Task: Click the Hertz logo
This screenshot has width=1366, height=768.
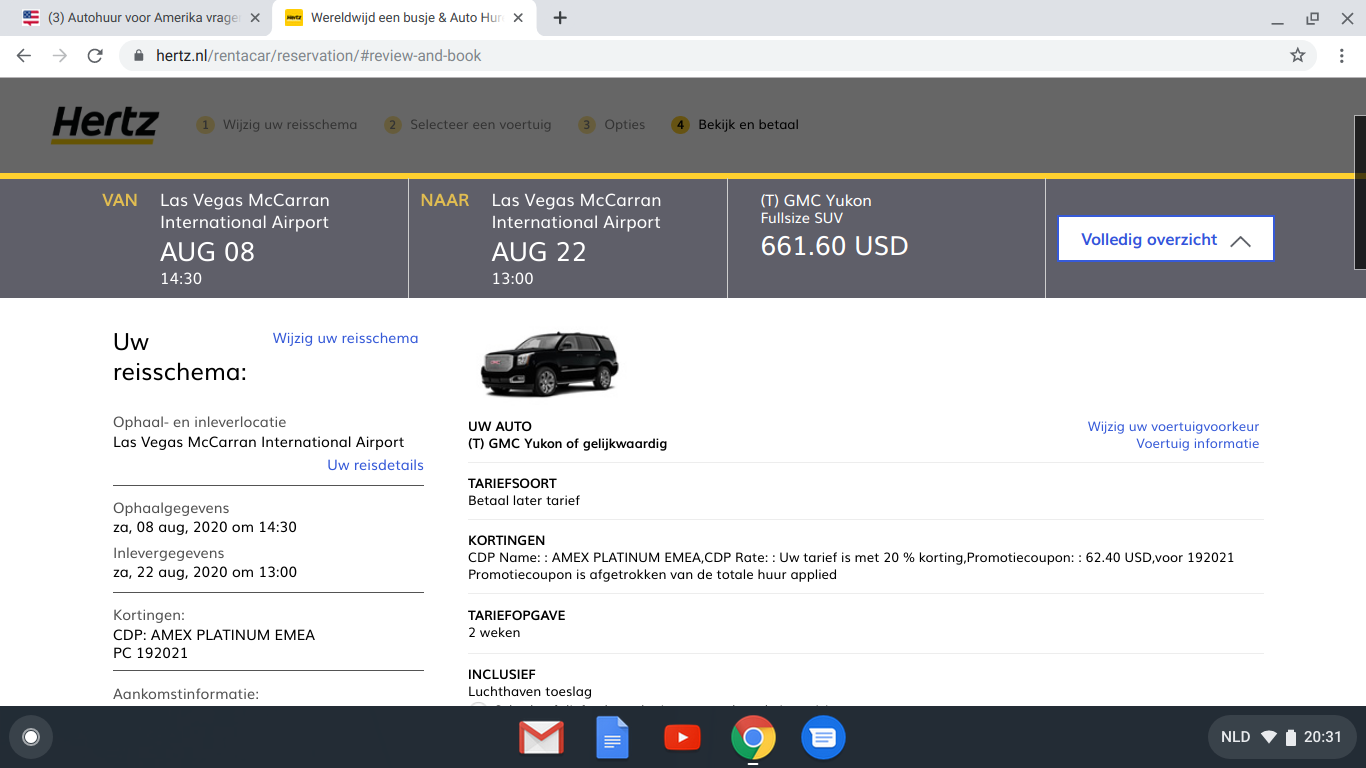Action: (x=105, y=125)
